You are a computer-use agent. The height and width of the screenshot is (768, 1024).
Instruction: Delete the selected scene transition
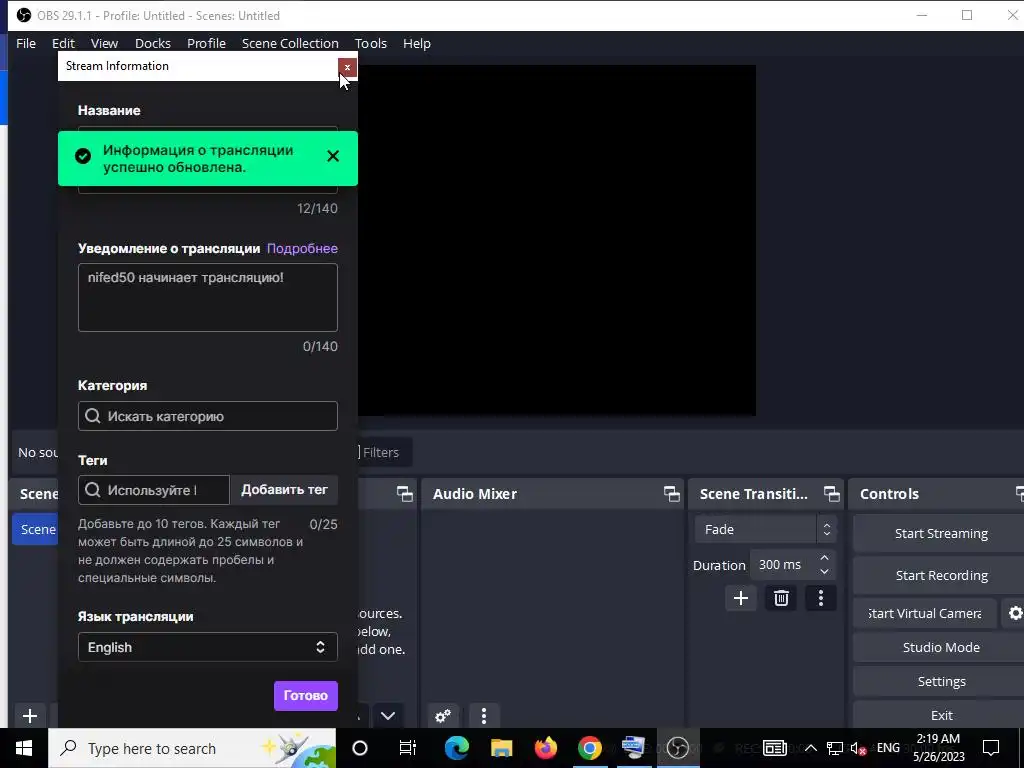point(781,598)
